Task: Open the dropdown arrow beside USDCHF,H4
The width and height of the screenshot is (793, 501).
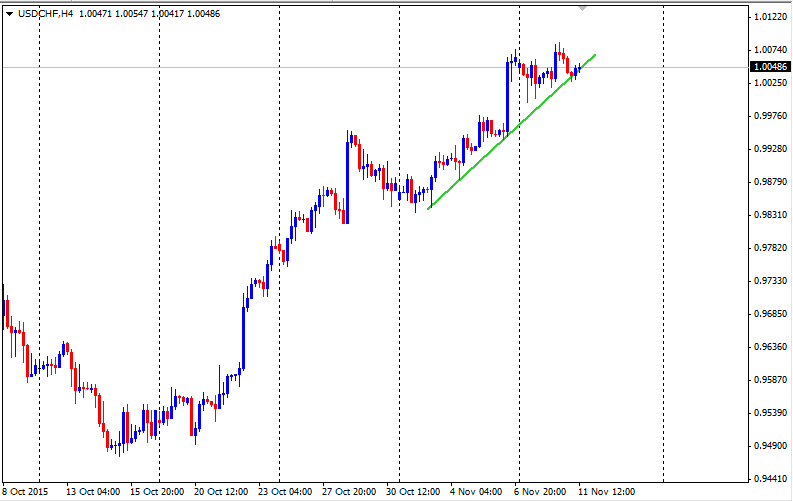Action: click(x=9, y=14)
